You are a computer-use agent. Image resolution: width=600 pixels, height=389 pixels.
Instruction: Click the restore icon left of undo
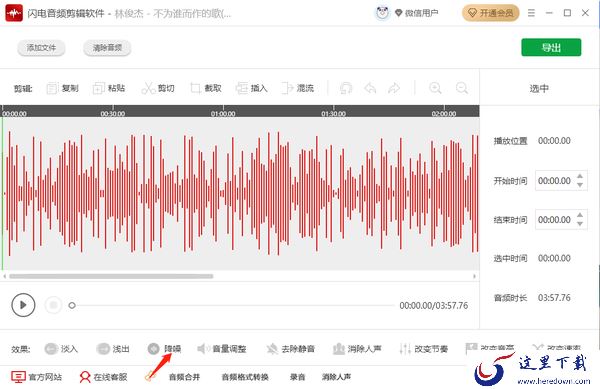346,88
